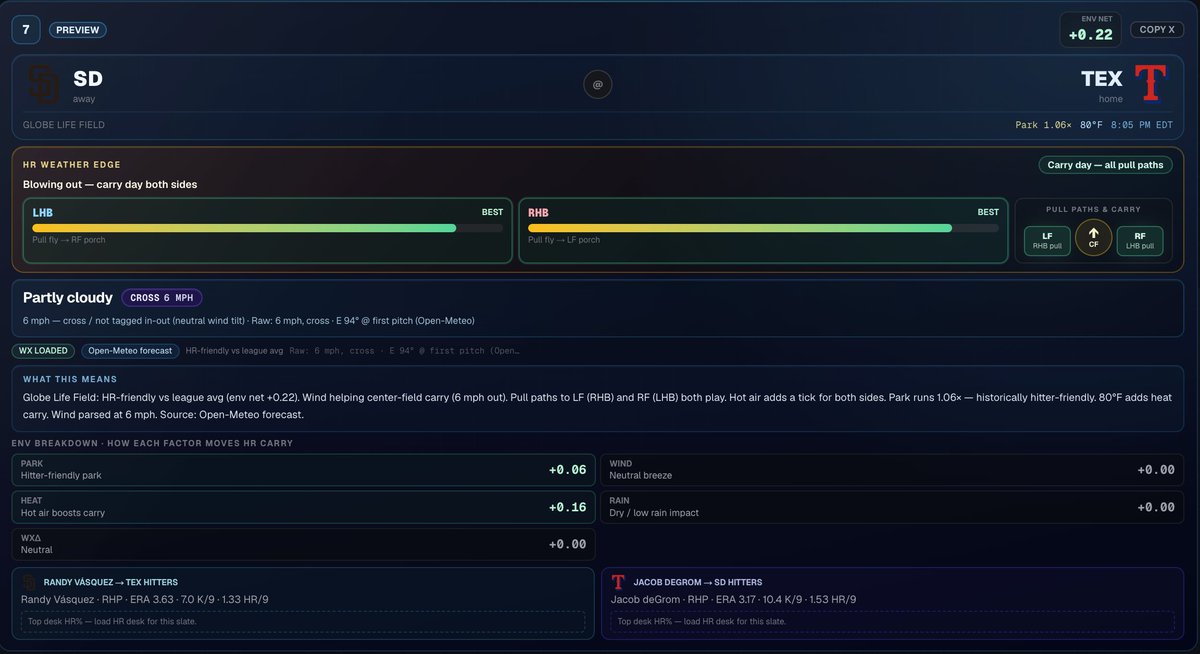Click the HR WEATHER EDGE heading
Image resolution: width=1200 pixels, height=654 pixels.
click(72, 165)
